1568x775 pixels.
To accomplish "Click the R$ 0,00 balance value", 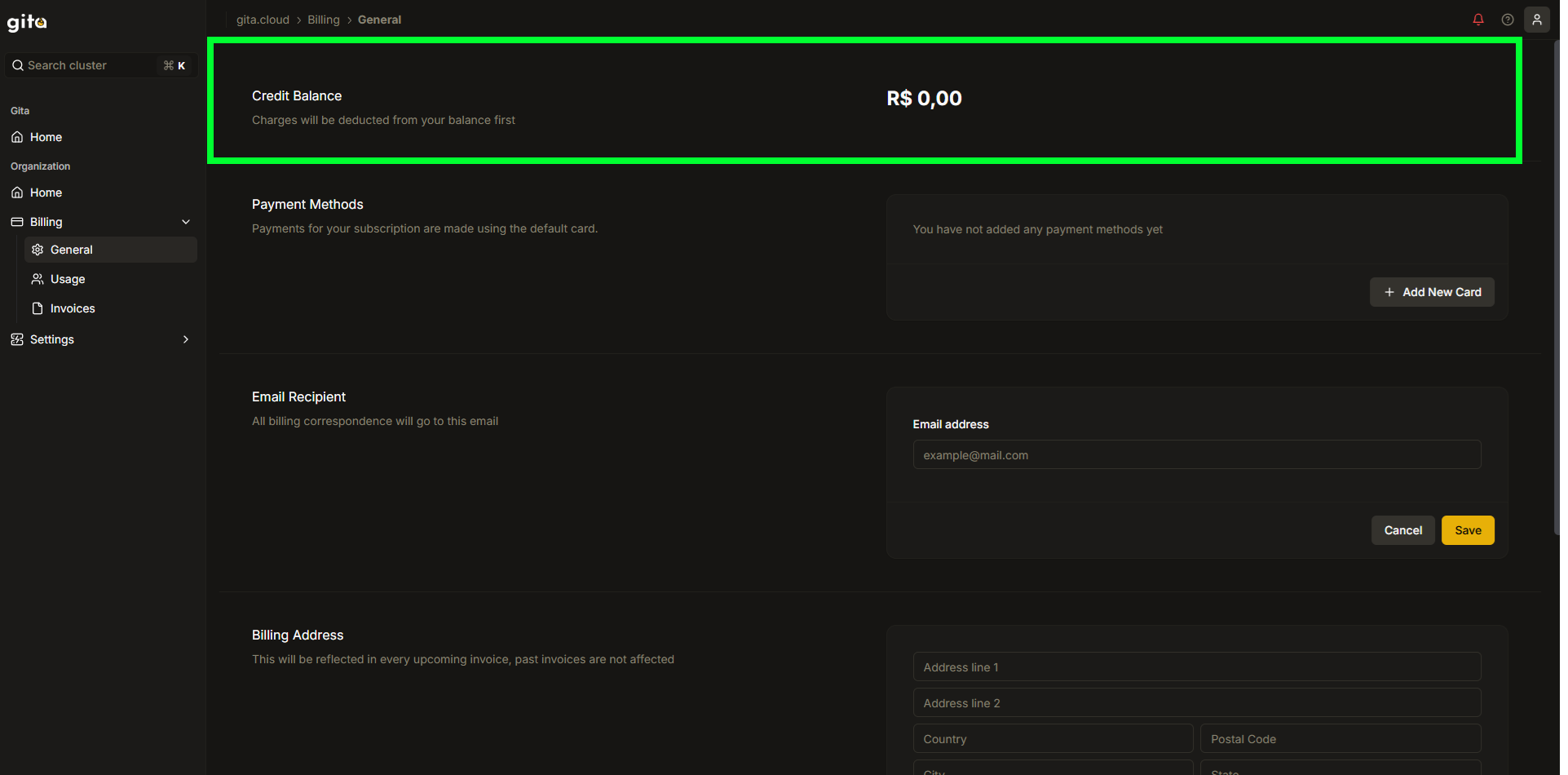I will tap(924, 99).
